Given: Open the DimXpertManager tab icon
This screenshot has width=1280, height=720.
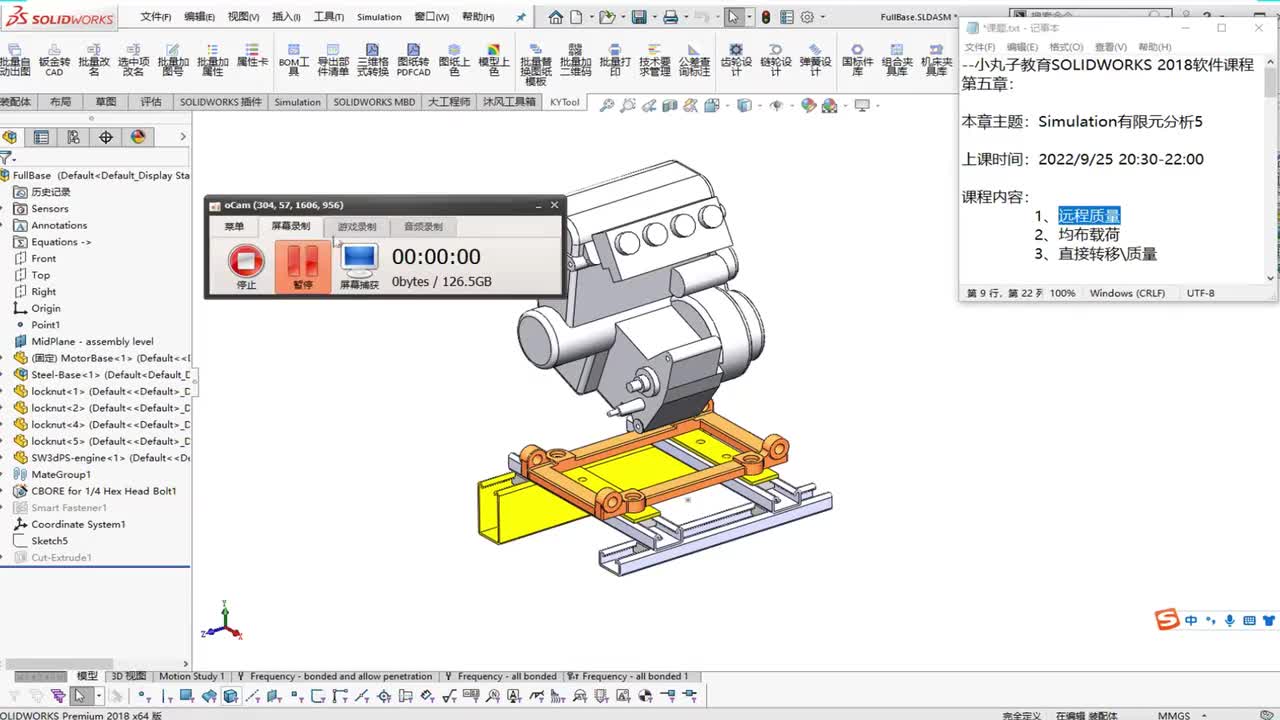Looking at the screenshot, I should click(106, 137).
